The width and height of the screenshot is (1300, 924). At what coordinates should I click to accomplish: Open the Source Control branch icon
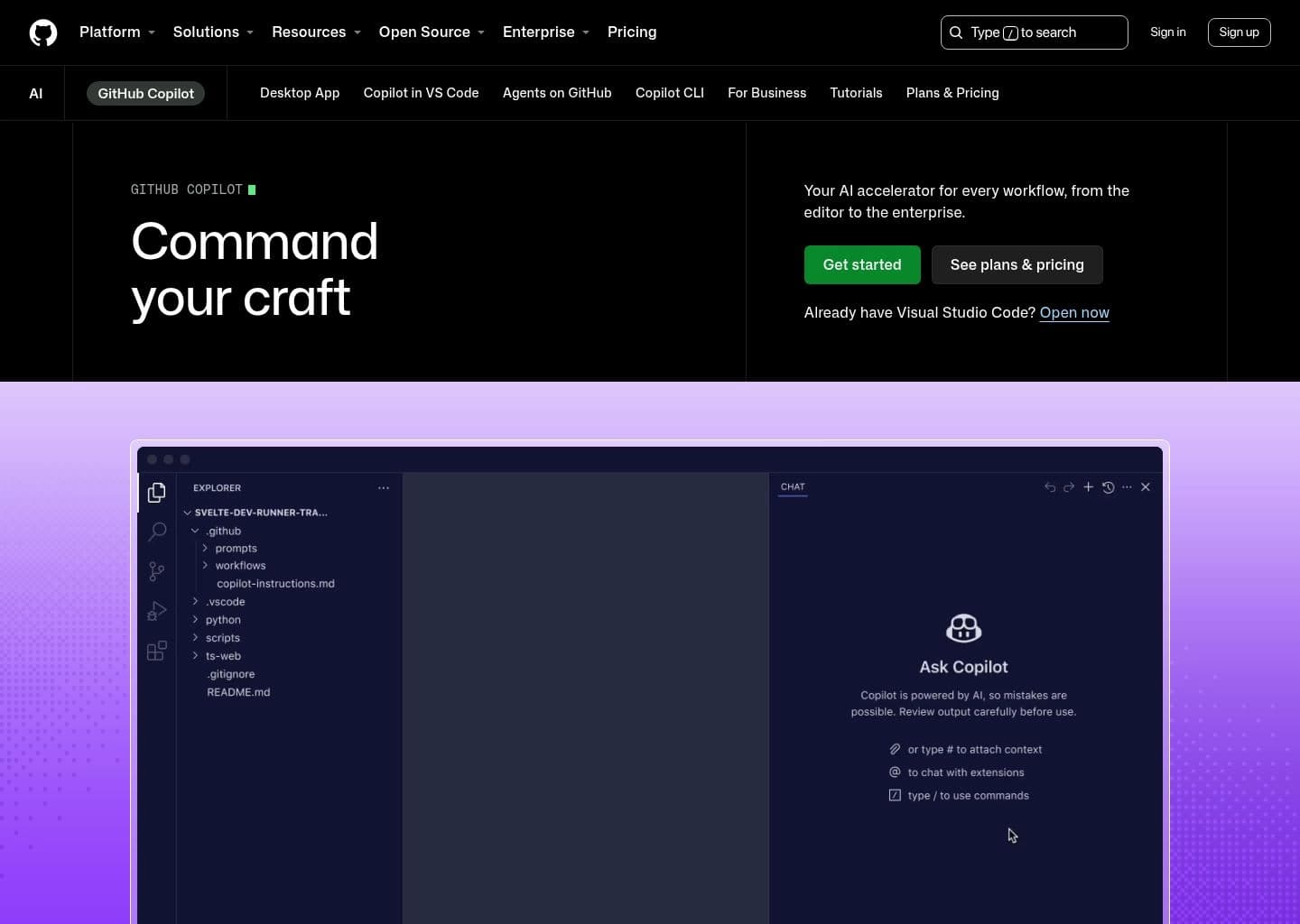point(156,571)
